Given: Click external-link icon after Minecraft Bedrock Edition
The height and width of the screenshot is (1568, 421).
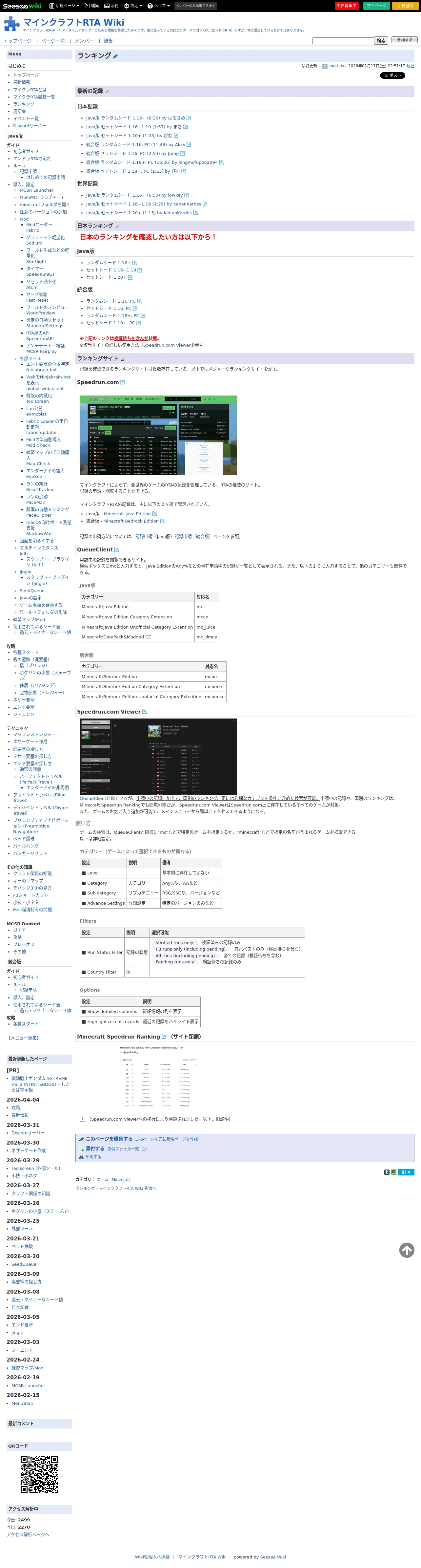Looking at the screenshot, I should [162, 521].
